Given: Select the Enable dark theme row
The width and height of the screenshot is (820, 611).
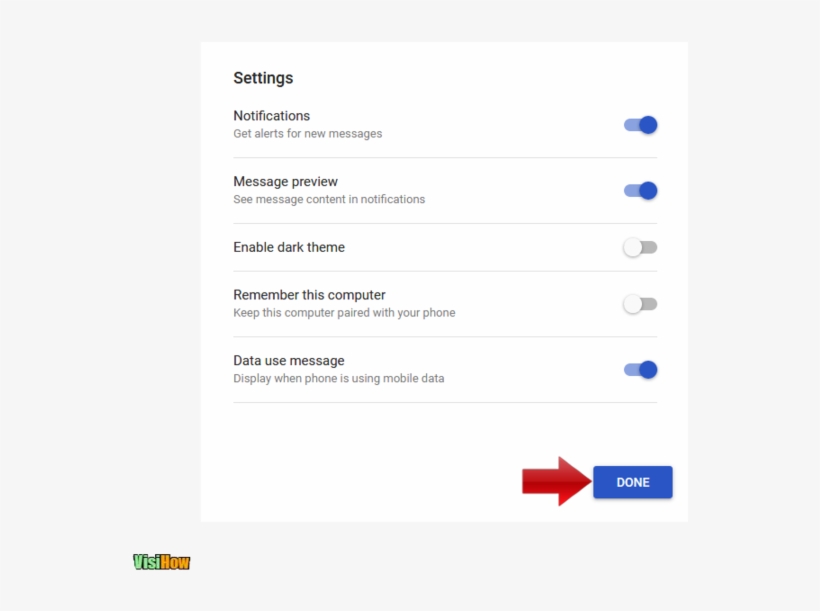Looking at the screenshot, I should (289, 247).
